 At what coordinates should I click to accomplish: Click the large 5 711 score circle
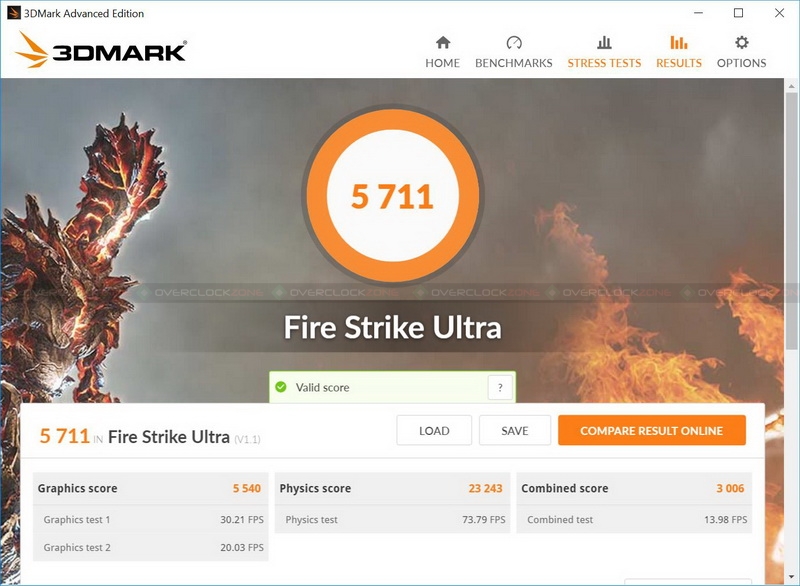click(x=392, y=196)
